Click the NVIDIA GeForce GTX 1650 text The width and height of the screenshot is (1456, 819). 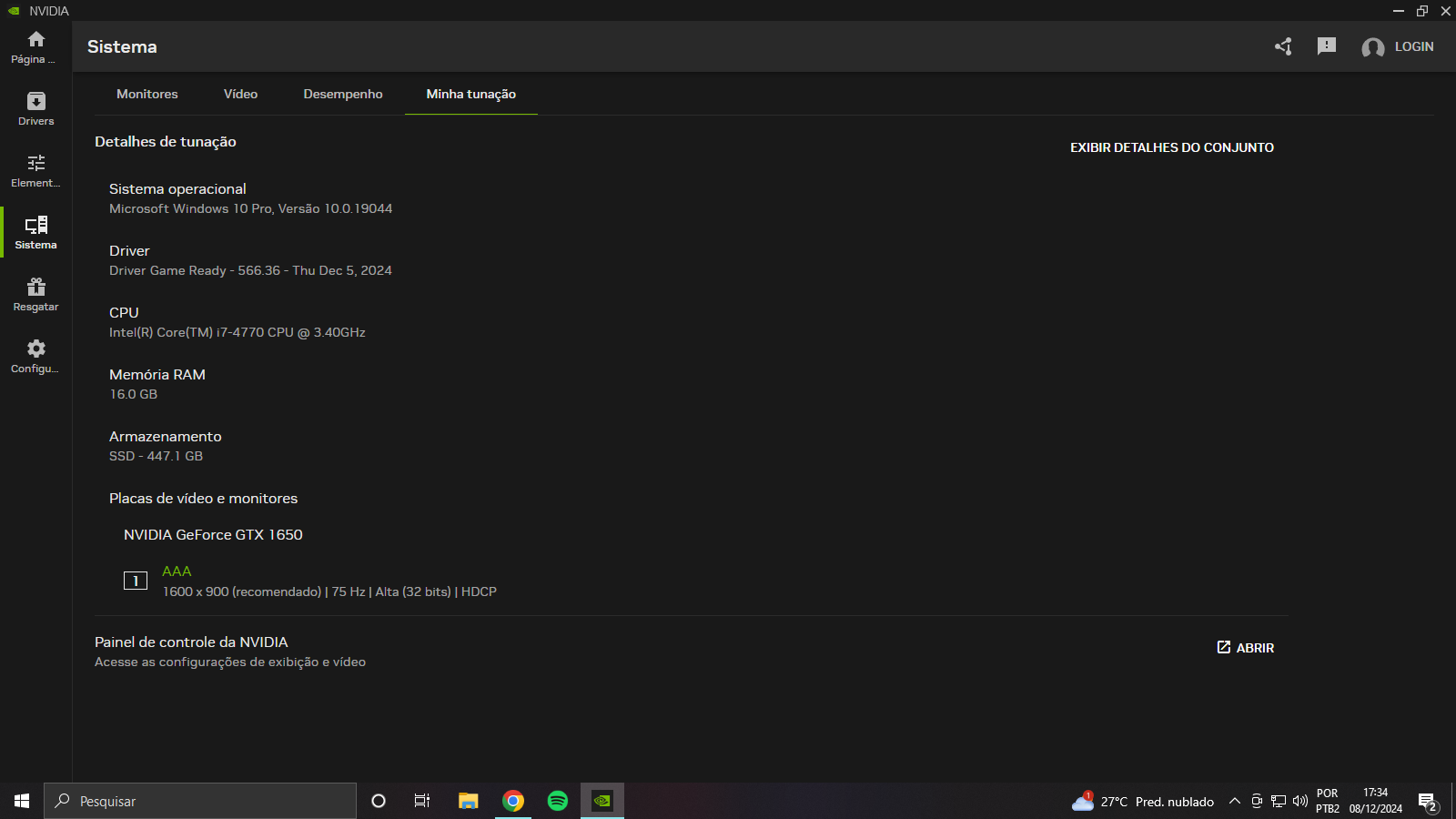pos(213,535)
